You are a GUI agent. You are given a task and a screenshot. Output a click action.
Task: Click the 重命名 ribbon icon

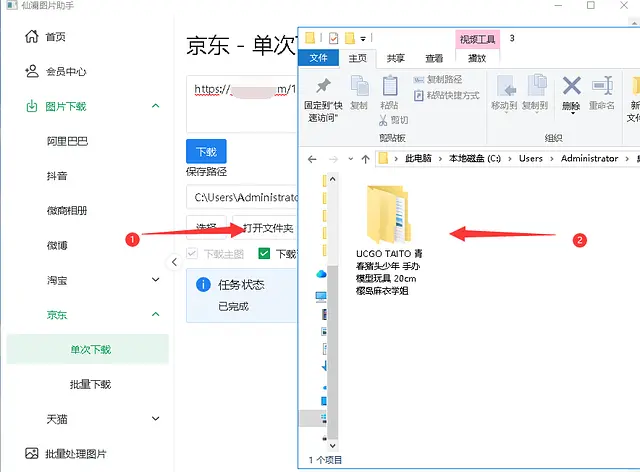pyautogui.click(x=602, y=86)
